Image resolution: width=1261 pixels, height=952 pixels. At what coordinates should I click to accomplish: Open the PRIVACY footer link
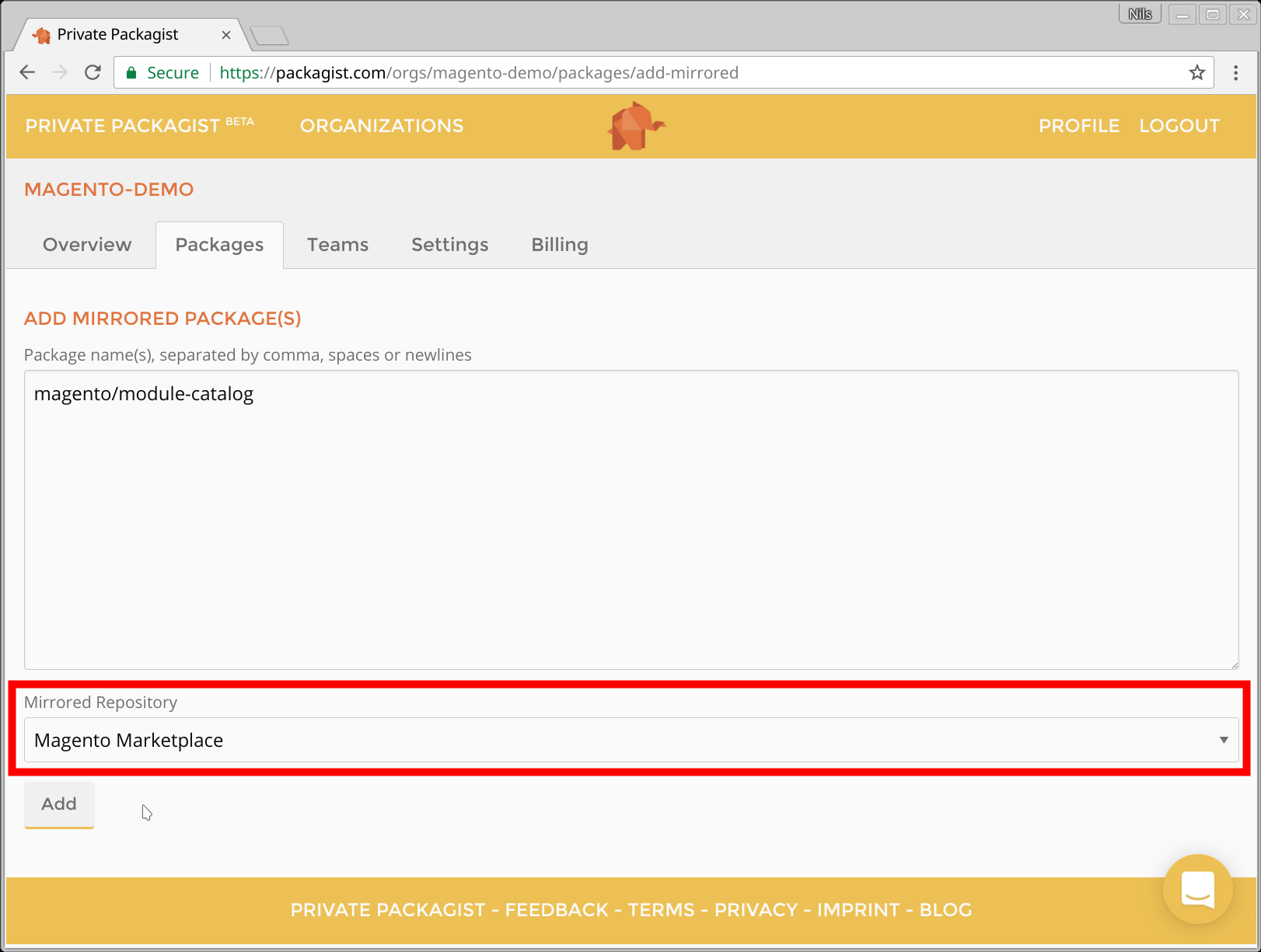click(756, 910)
